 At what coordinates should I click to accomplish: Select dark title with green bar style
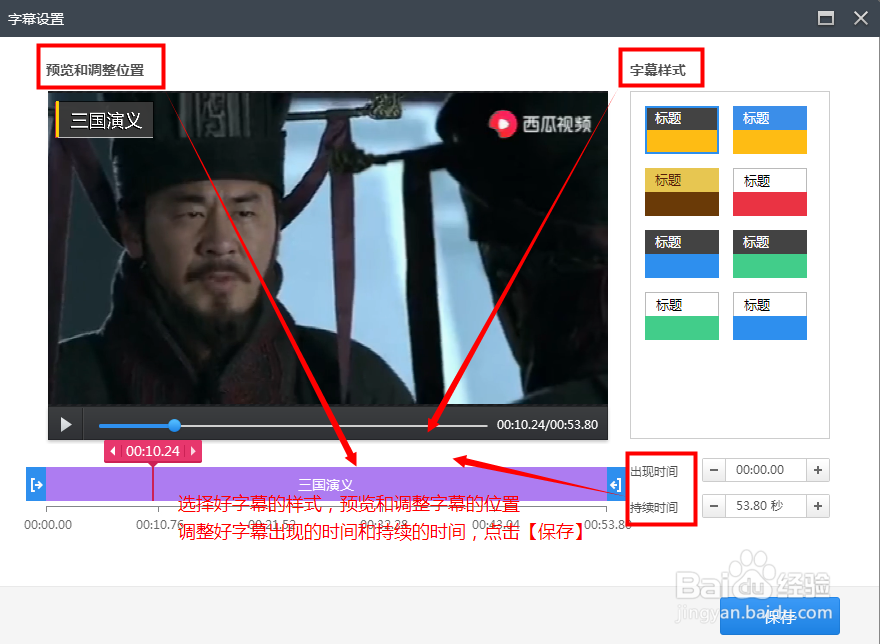[770, 254]
